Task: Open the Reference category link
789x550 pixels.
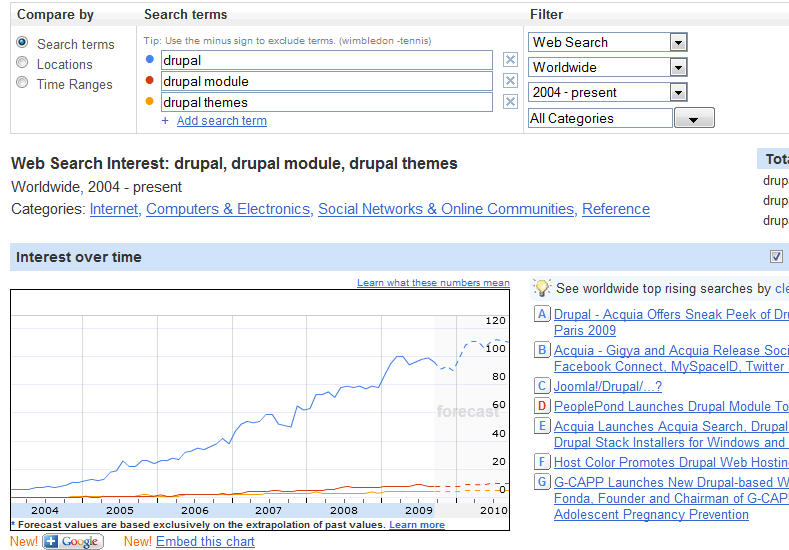Action: 616,209
